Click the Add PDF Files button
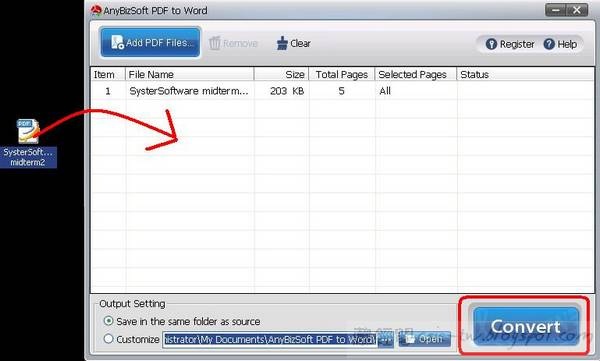The height and width of the screenshot is (361, 600). pos(150,42)
